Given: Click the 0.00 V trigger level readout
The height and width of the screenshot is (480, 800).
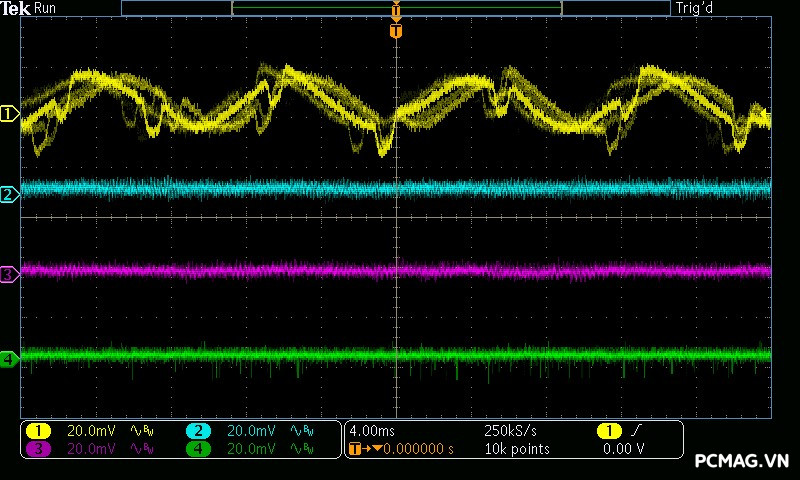Looking at the screenshot, I should tap(623, 449).
